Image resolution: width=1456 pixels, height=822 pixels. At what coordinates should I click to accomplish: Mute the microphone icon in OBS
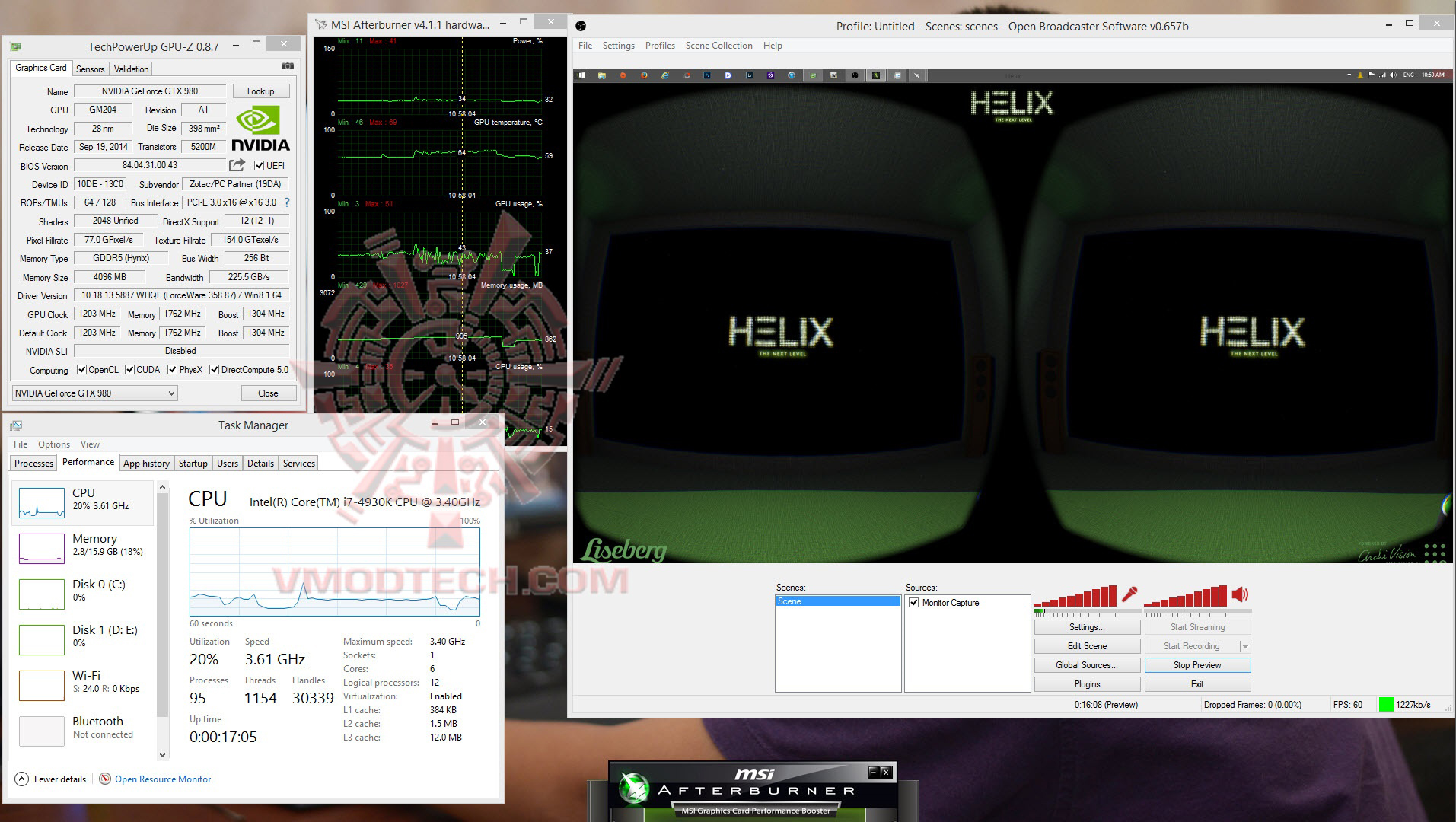coord(1129,594)
